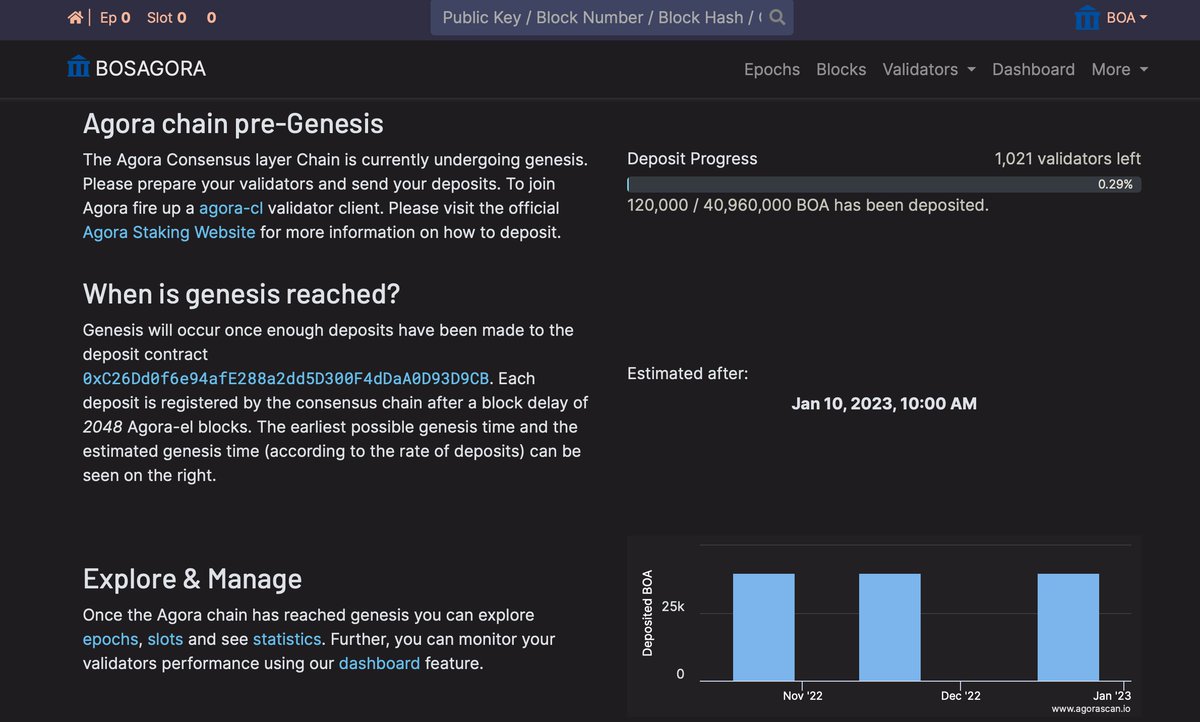
Task: Open the Epochs page
Action: coord(772,69)
